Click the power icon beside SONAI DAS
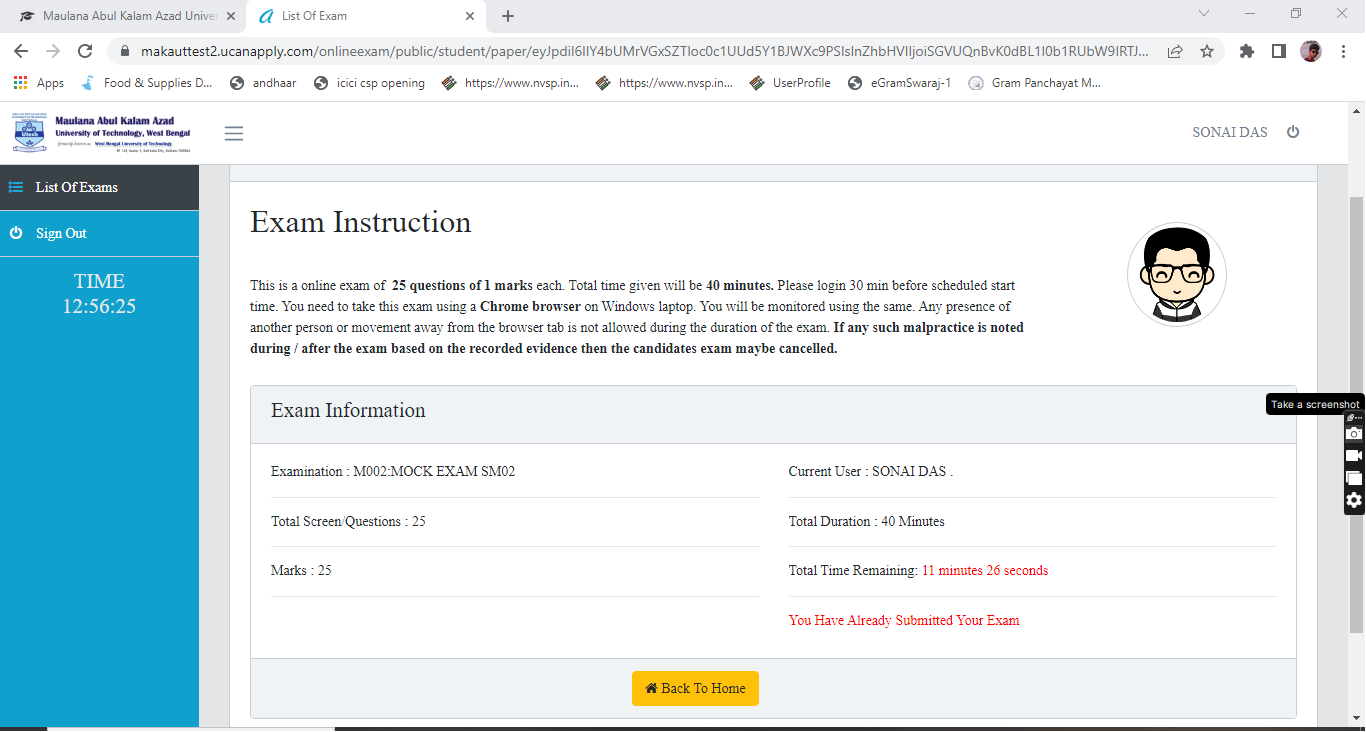The image size is (1366, 732). [x=1293, y=132]
